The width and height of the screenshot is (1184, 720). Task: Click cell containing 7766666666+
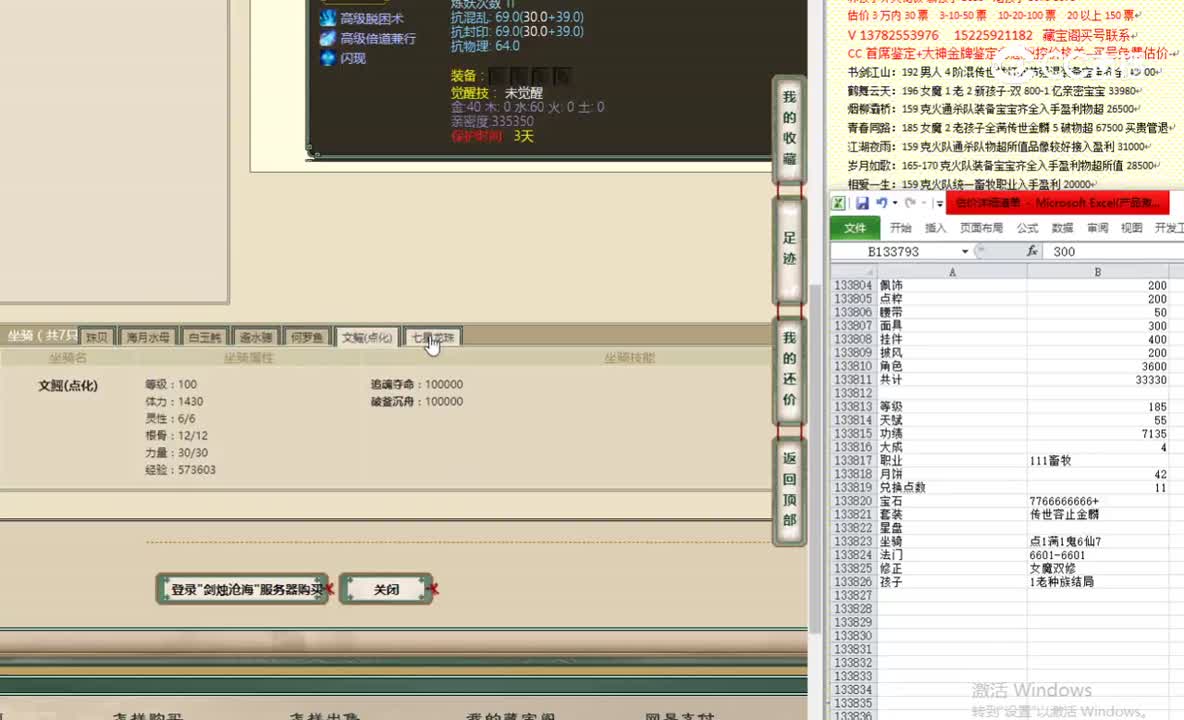(1097, 501)
